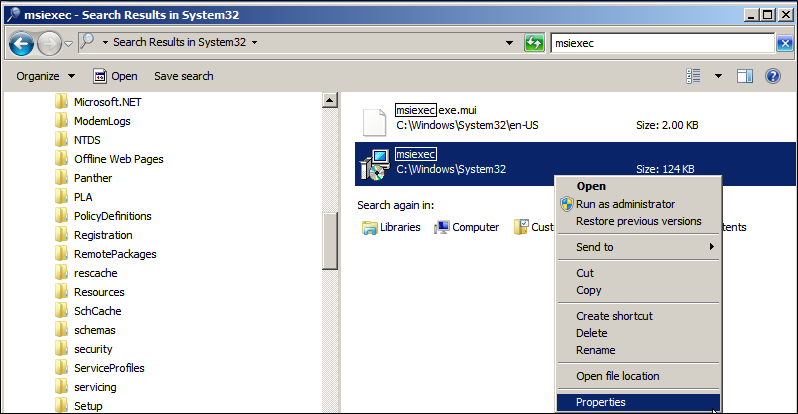The height and width of the screenshot is (414, 798).
Task: Click the greyed Forward arrow button
Action: pyautogui.click(x=49, y=43)
